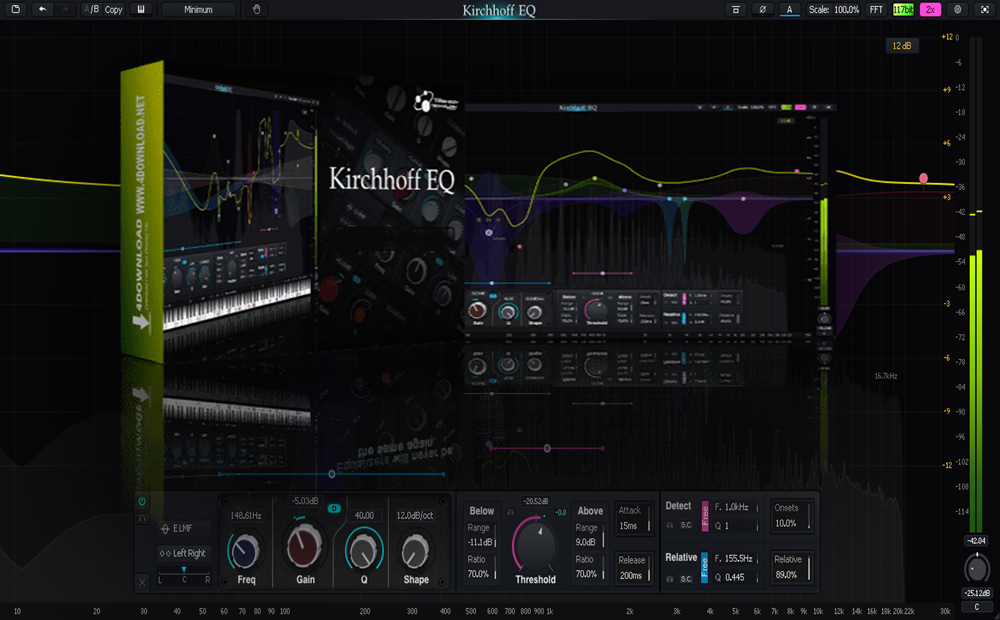Click the redo arrow button
The image size is (1000, 620).
coord(65,10)
